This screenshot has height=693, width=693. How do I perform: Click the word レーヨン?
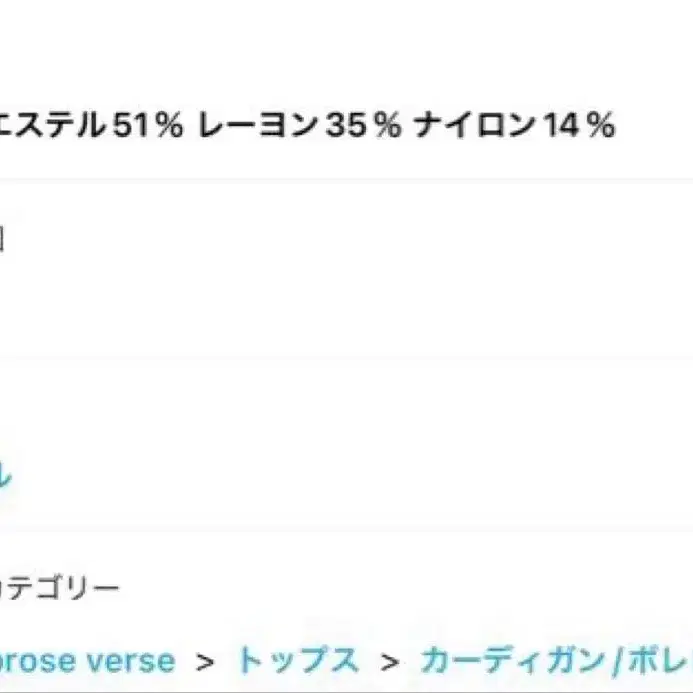click(x=255, y=127)
